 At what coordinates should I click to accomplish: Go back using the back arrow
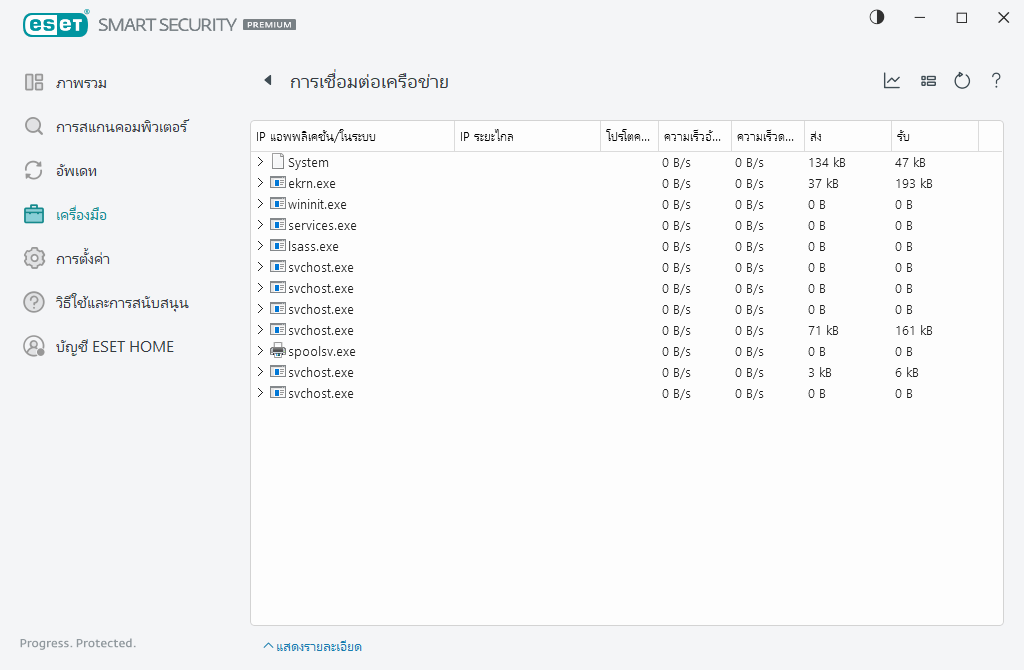(266, 81)
